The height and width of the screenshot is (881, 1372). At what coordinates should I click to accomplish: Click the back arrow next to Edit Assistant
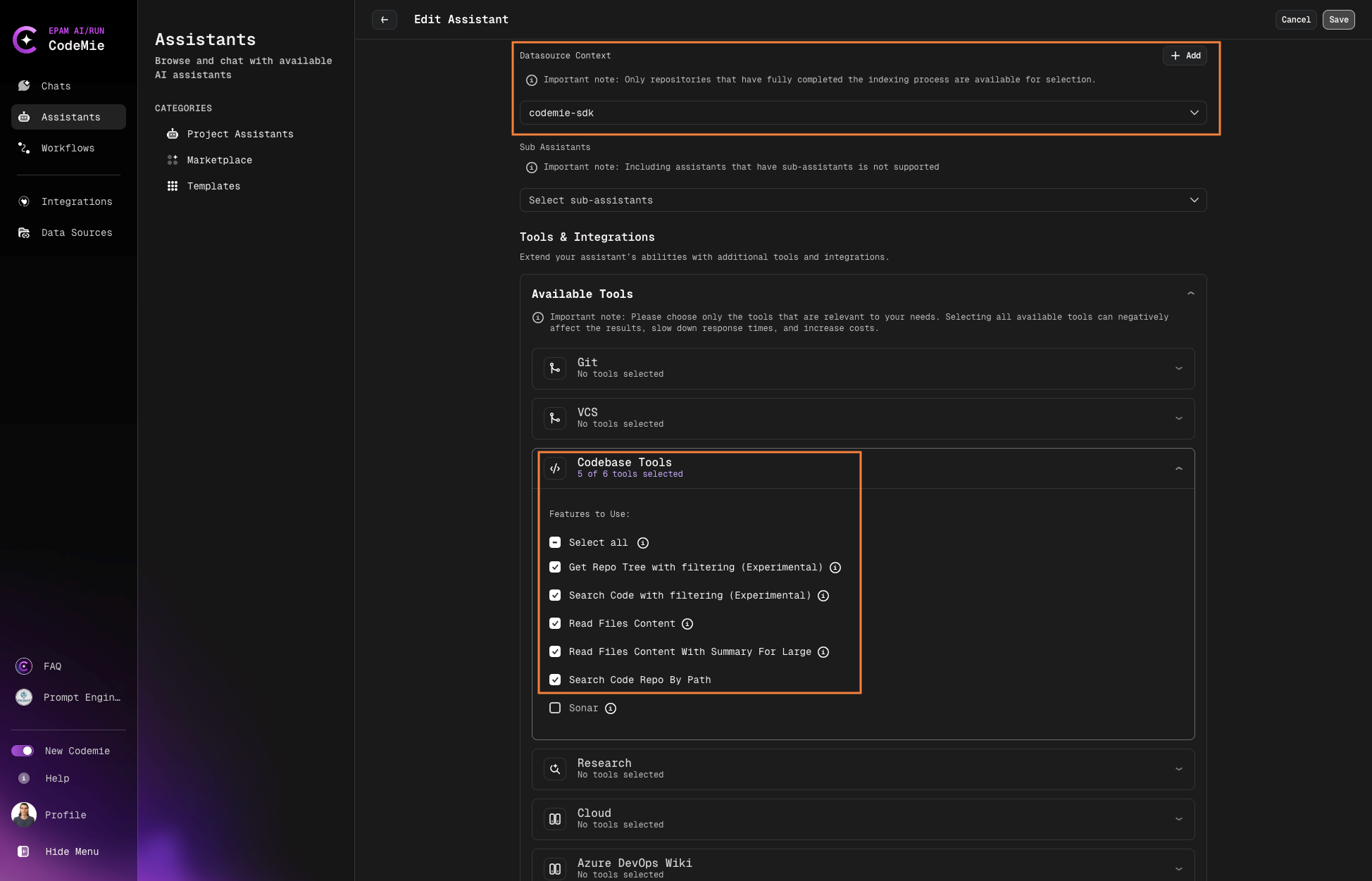point(384,19)
